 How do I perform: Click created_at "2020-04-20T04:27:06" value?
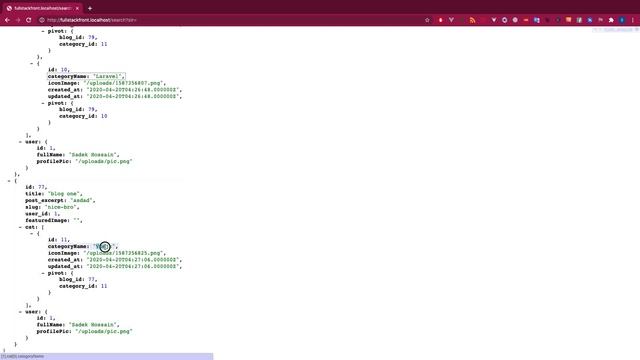133,260
